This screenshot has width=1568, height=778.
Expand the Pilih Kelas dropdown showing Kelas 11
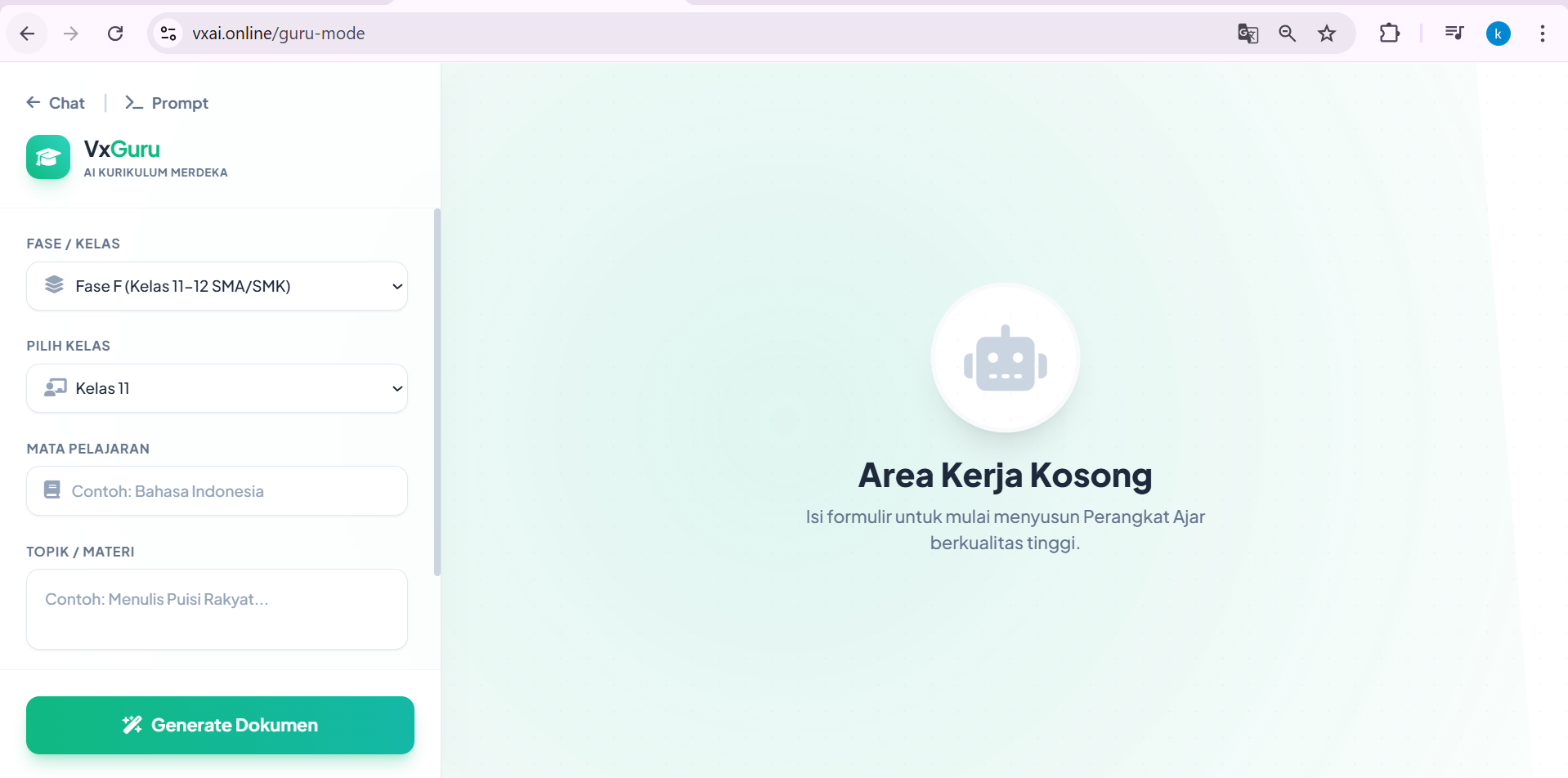(217, 388)
